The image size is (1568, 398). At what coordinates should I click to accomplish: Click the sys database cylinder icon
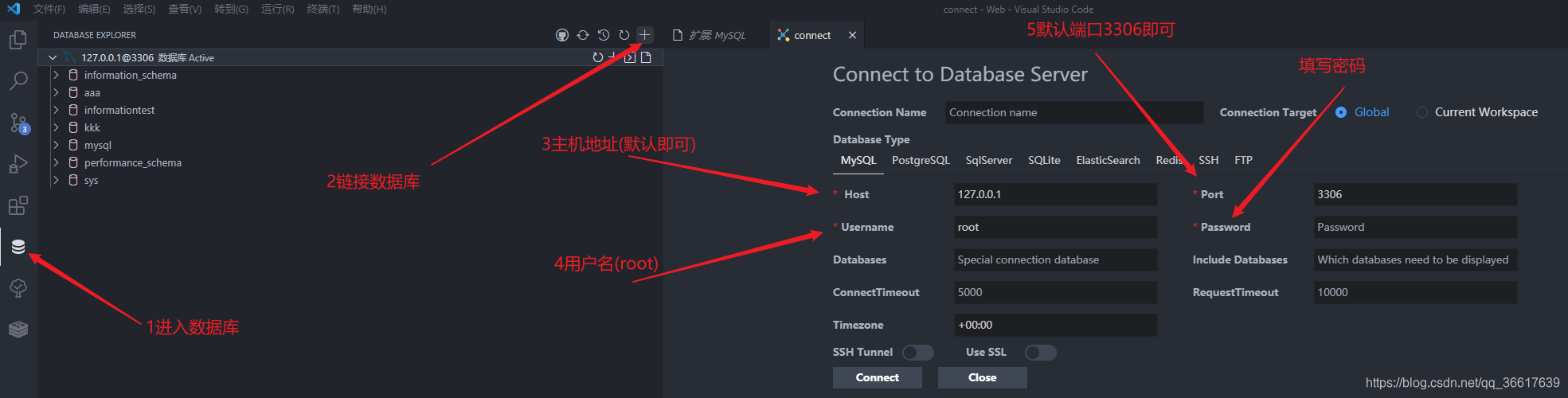click(73, 180)
